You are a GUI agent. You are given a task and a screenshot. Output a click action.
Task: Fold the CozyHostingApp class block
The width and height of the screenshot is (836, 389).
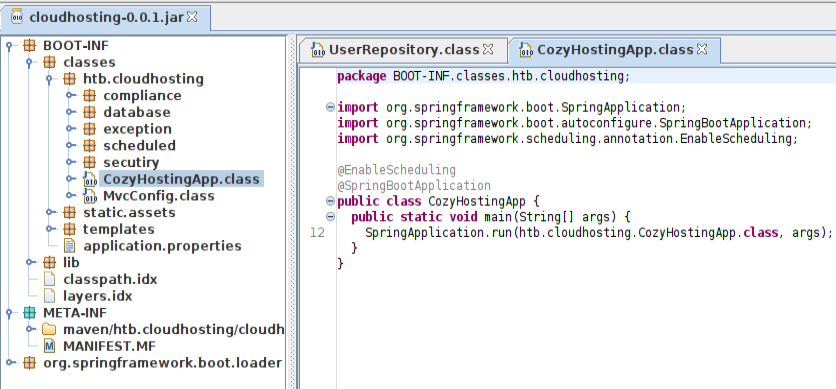click(330, 201)
